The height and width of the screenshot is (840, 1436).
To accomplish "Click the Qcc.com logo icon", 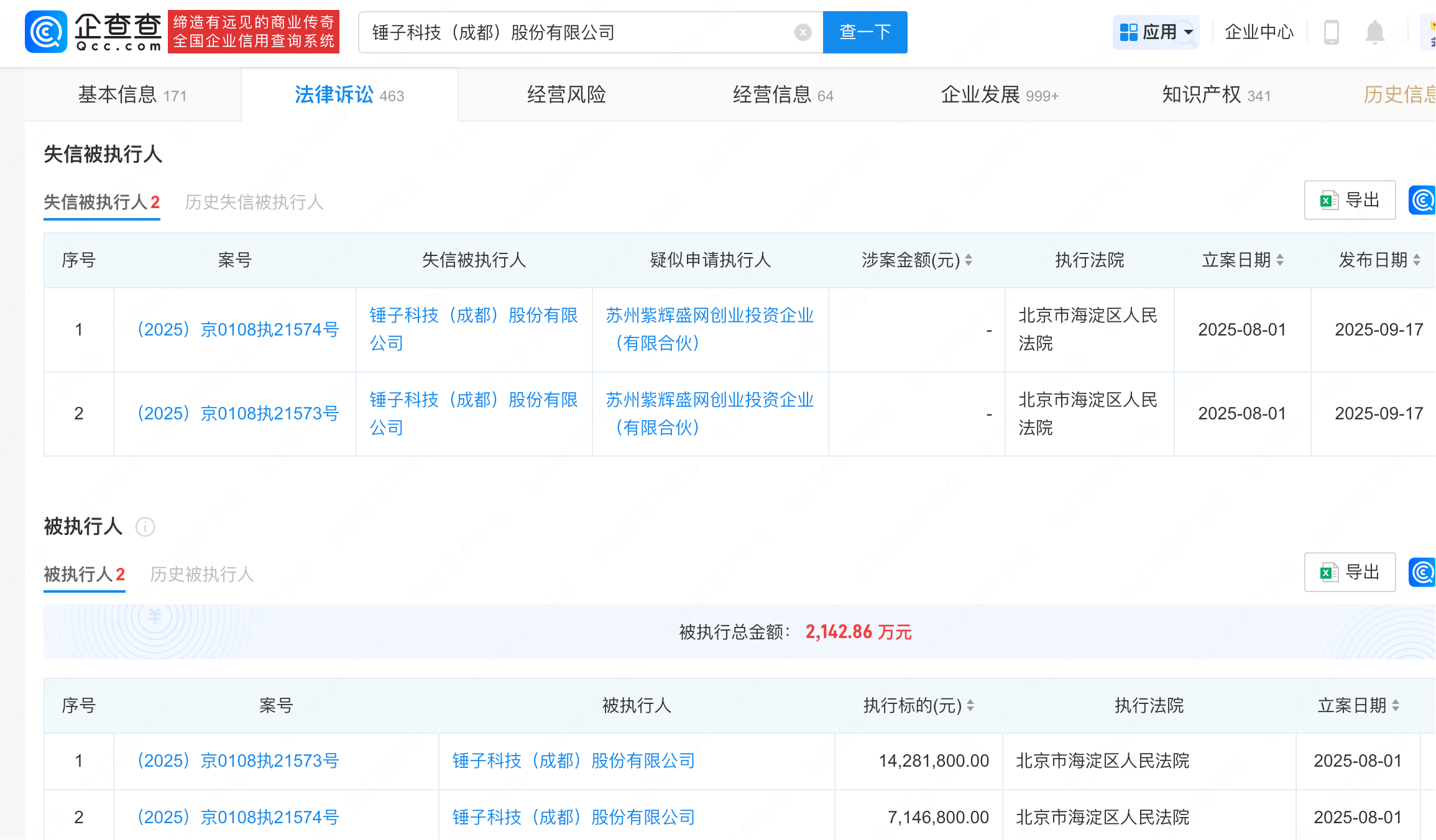I will coord(46,32).
